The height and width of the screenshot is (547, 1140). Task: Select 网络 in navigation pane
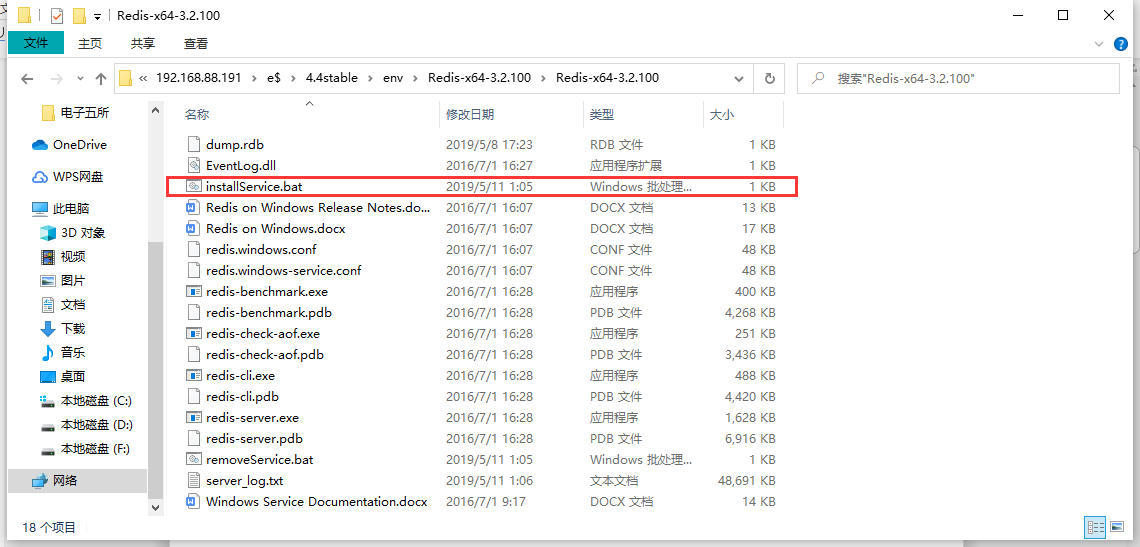(x=55, y=481)
